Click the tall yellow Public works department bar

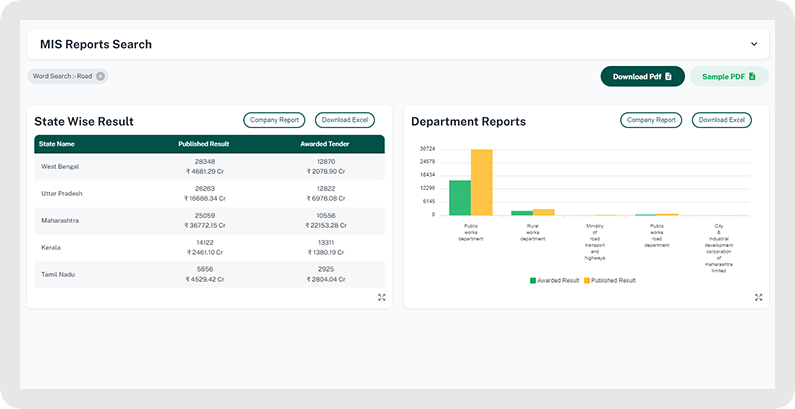[482, 182]
